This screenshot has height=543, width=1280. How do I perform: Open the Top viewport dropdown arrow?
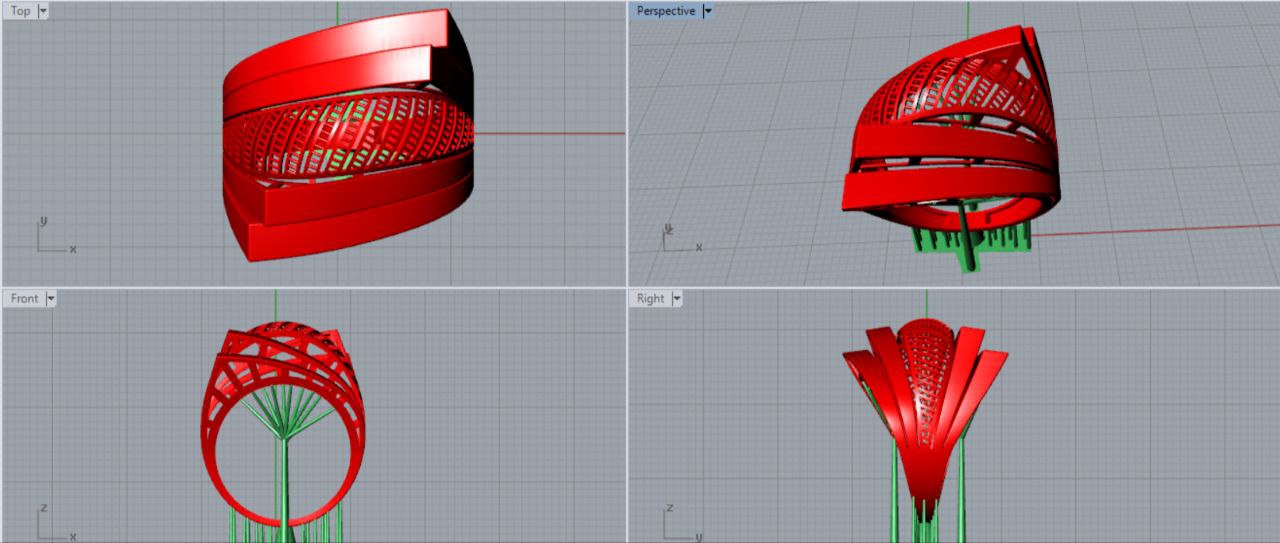tap(43, 11)
